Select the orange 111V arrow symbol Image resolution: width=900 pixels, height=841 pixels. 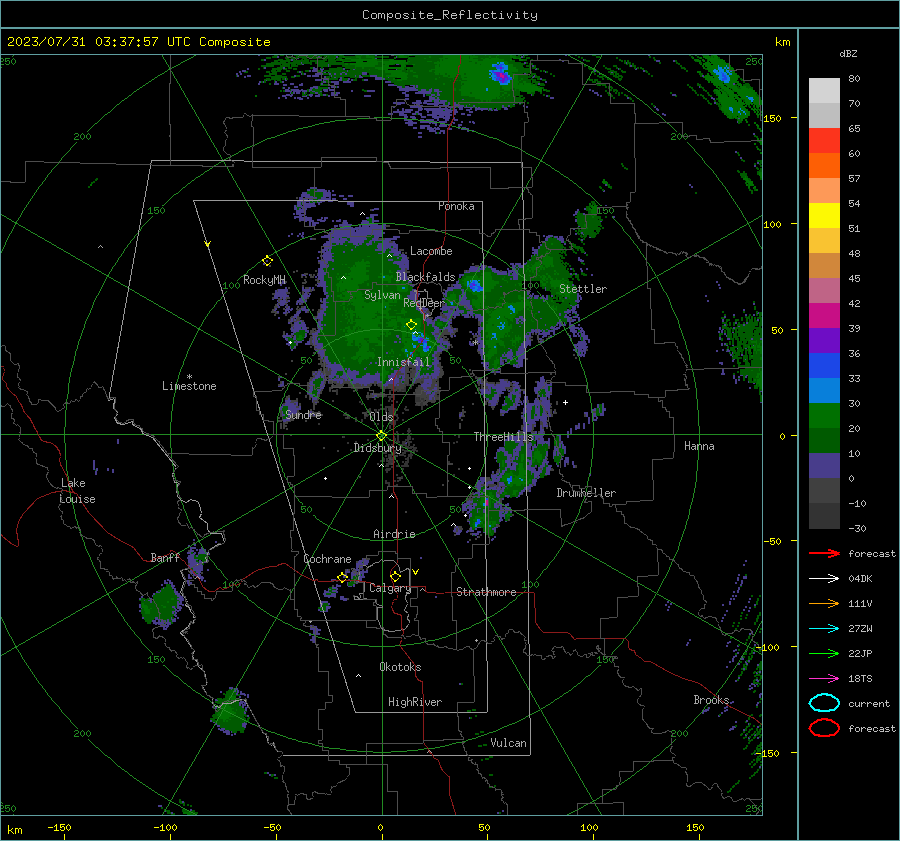824,603
